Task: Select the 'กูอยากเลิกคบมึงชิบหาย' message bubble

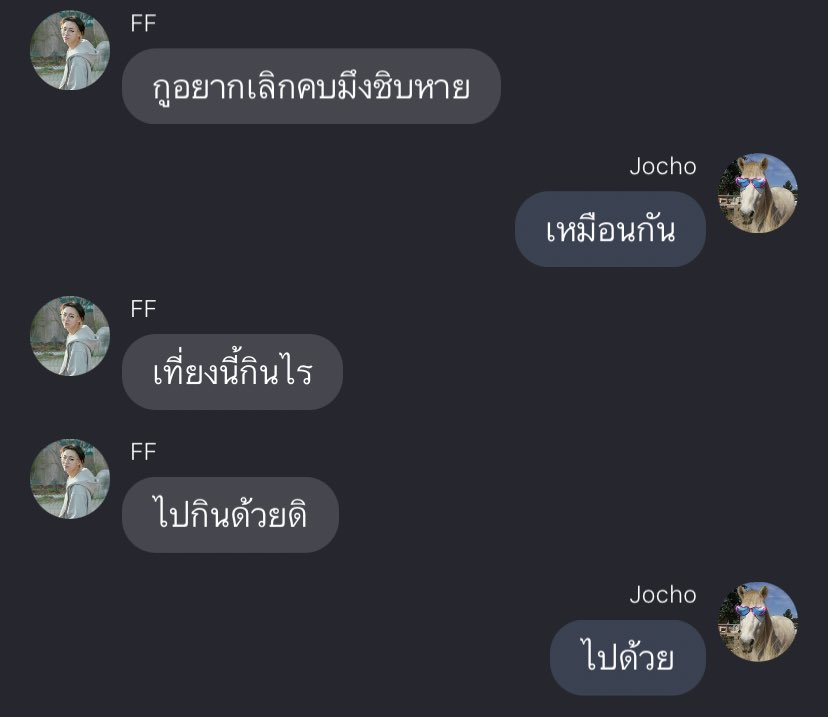Action: 311,87
